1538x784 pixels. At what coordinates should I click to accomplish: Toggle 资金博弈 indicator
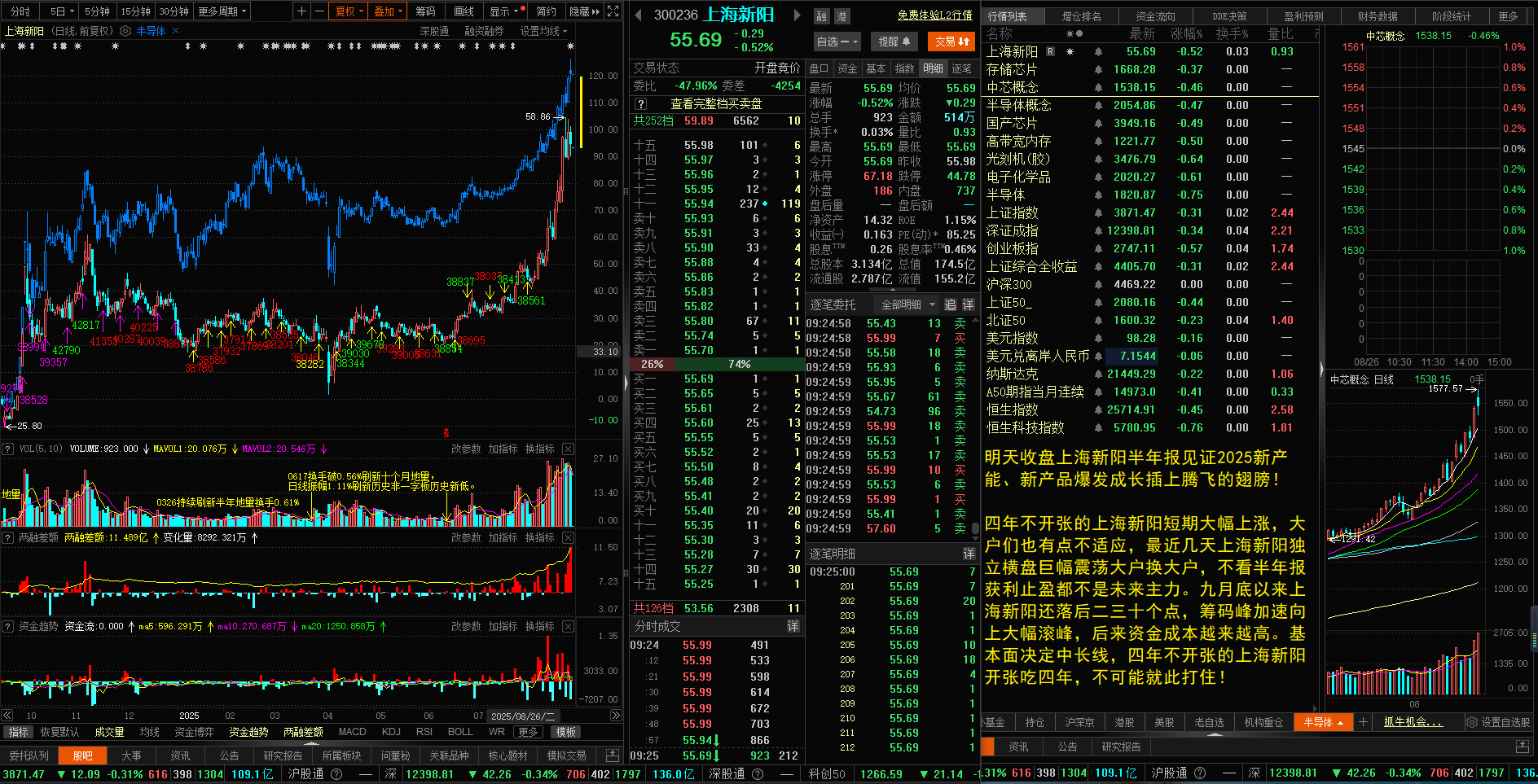tap(194, 732)
